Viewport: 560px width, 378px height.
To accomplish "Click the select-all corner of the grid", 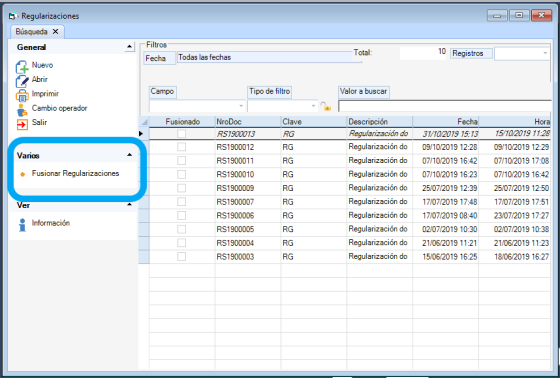I will (144, 122).
